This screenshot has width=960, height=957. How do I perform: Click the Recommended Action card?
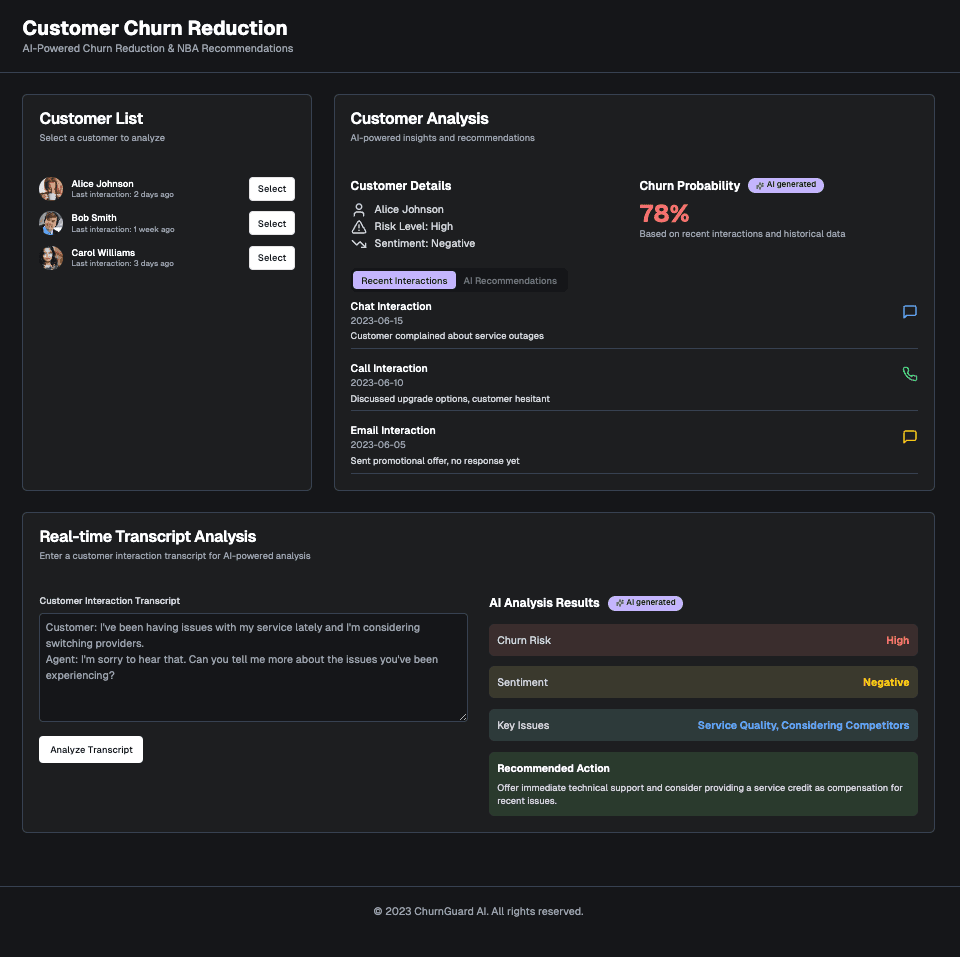click(x=703, y=784)
